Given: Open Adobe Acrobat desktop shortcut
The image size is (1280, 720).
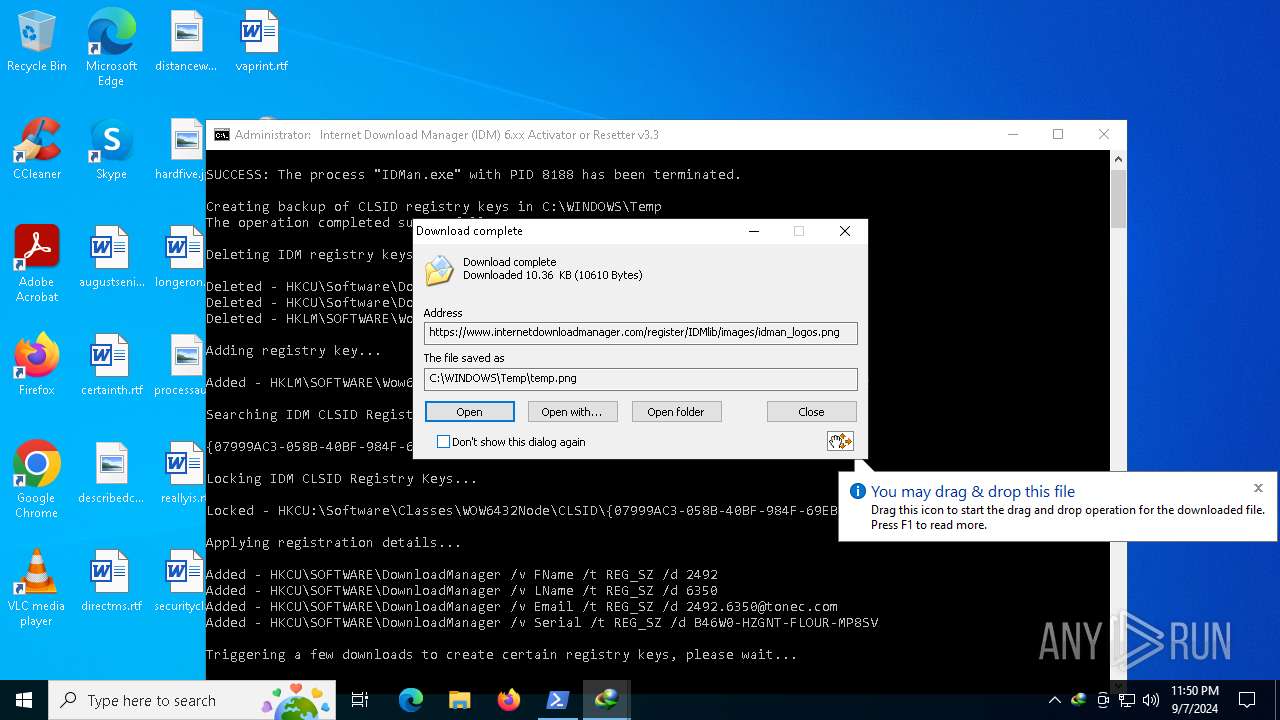Looking at the screenshot, I should click(37, 264).
